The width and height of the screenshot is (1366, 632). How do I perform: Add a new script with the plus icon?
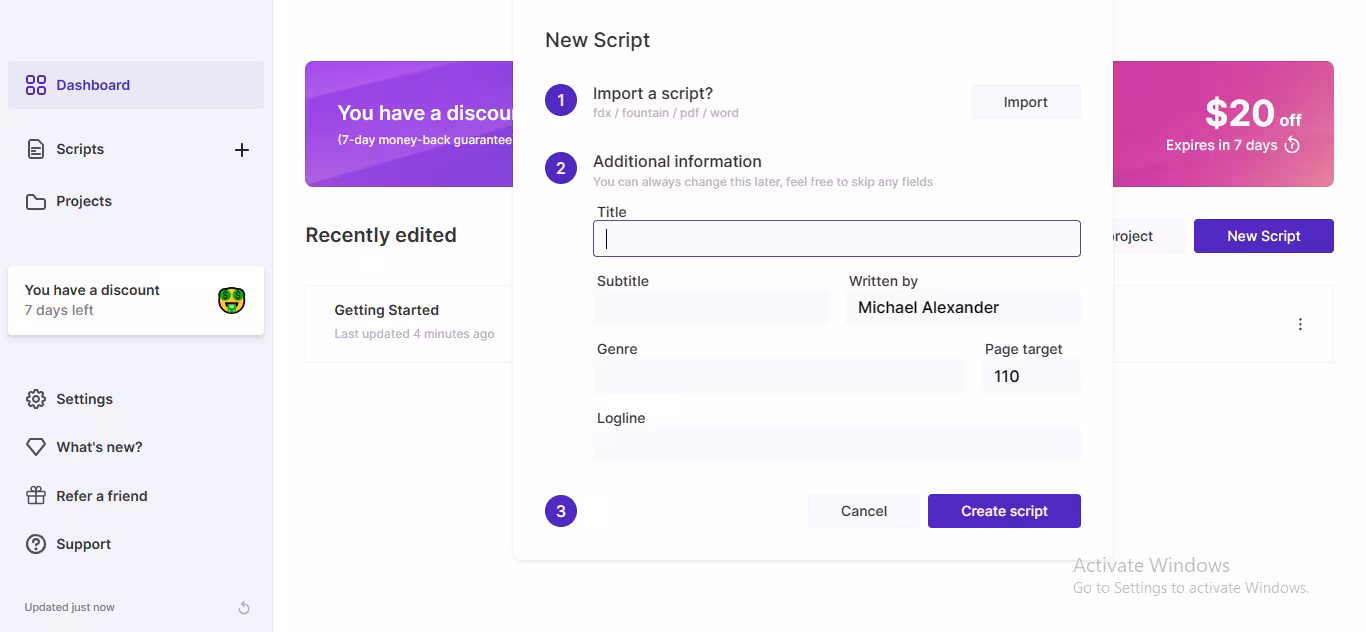(242, 150)
